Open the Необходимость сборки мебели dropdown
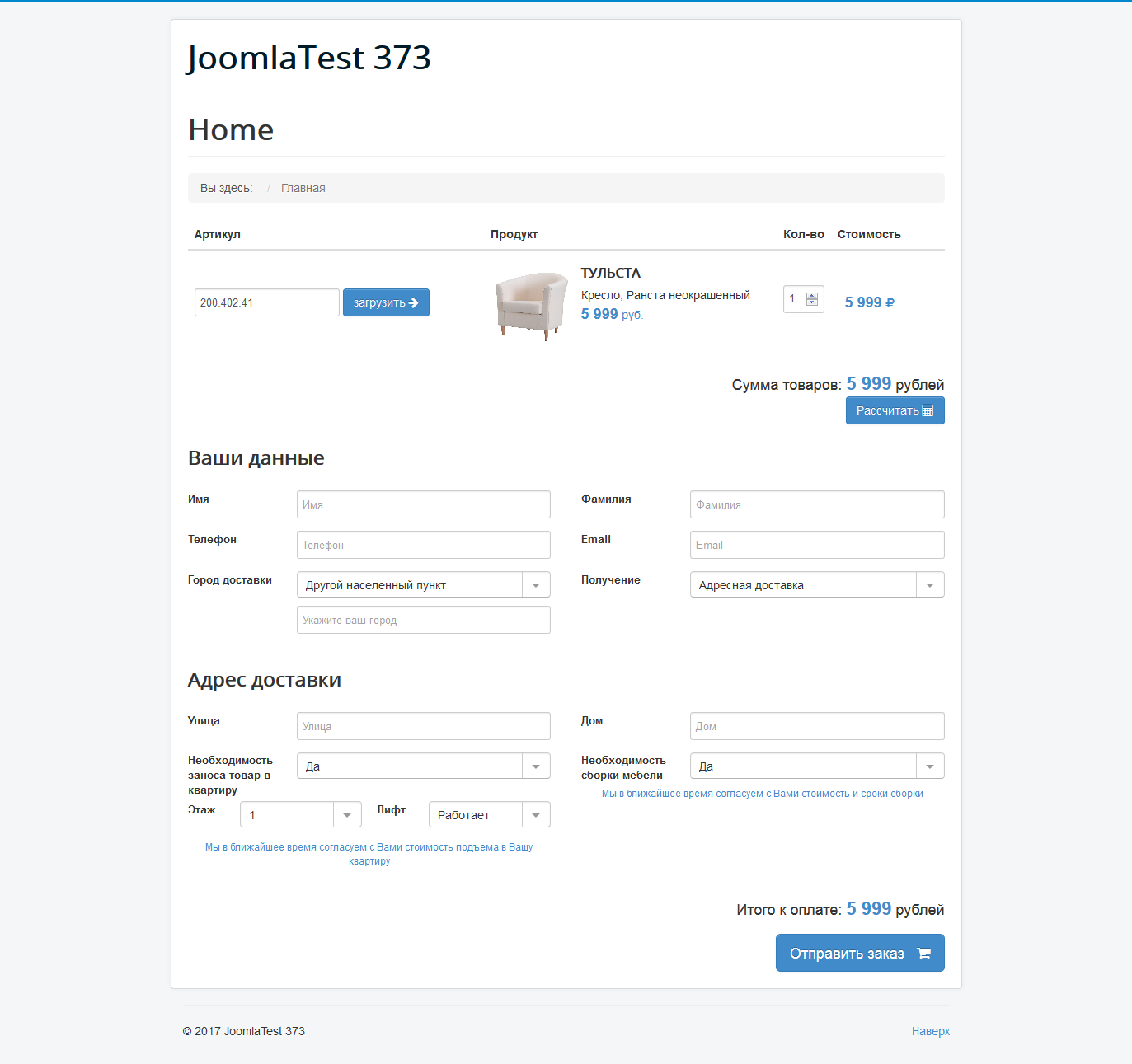Viewport: 1132px width, 1064px height. tap(930, 766)
